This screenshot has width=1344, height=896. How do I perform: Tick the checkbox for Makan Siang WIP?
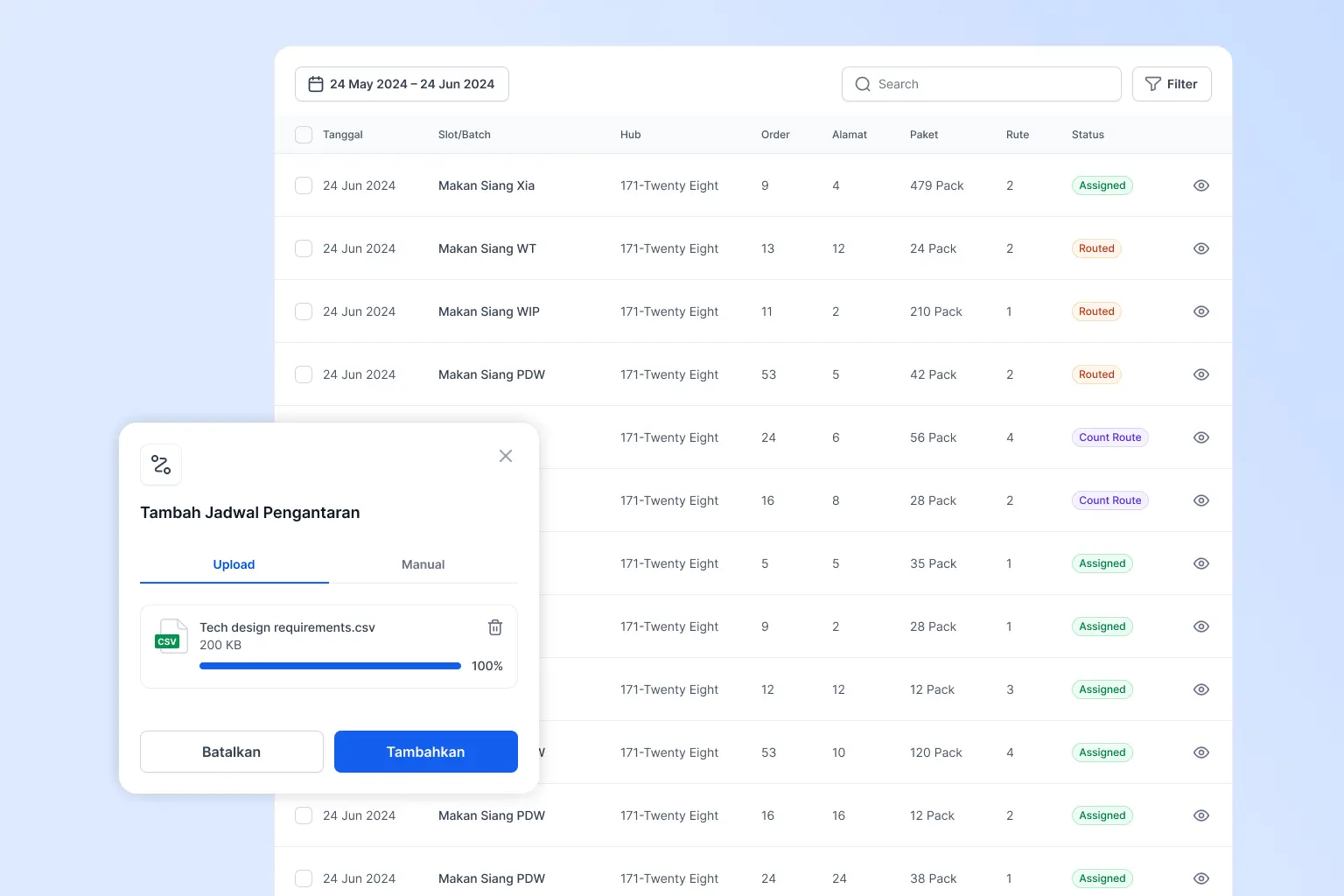[x=303, y=311]
